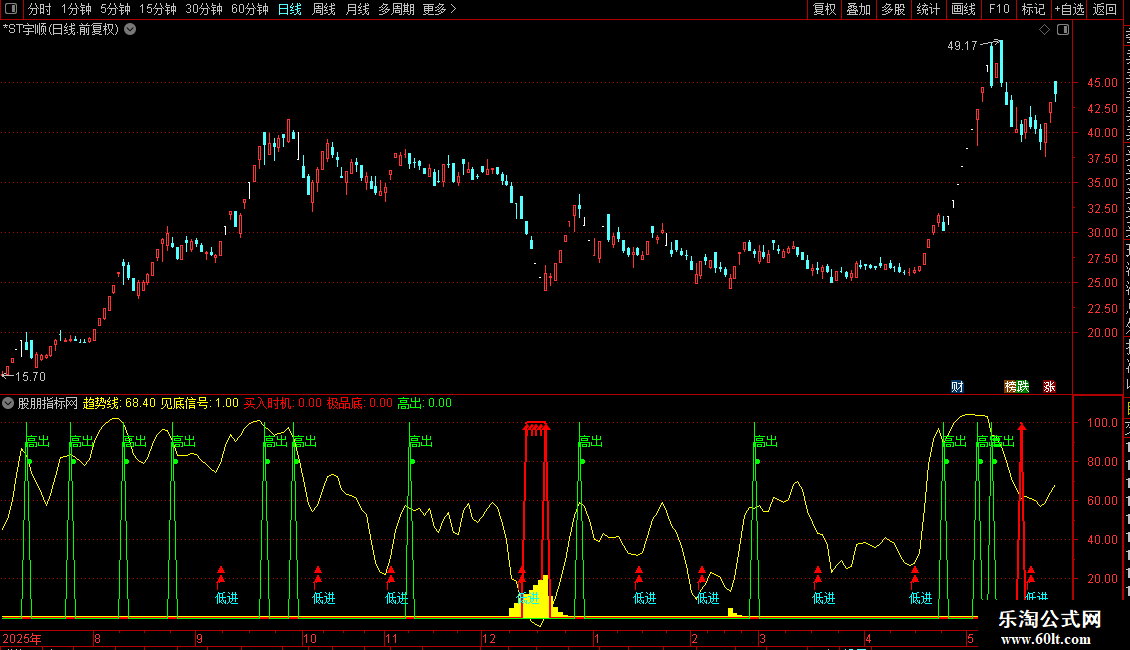Click the 30.00 price axis label
This screenshot has width=1130, height=650.
(1103, 233)
